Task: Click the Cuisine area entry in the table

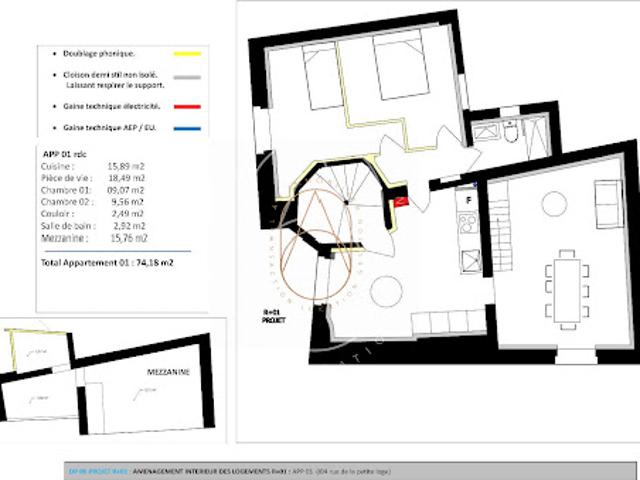Action: click(93, 166)
